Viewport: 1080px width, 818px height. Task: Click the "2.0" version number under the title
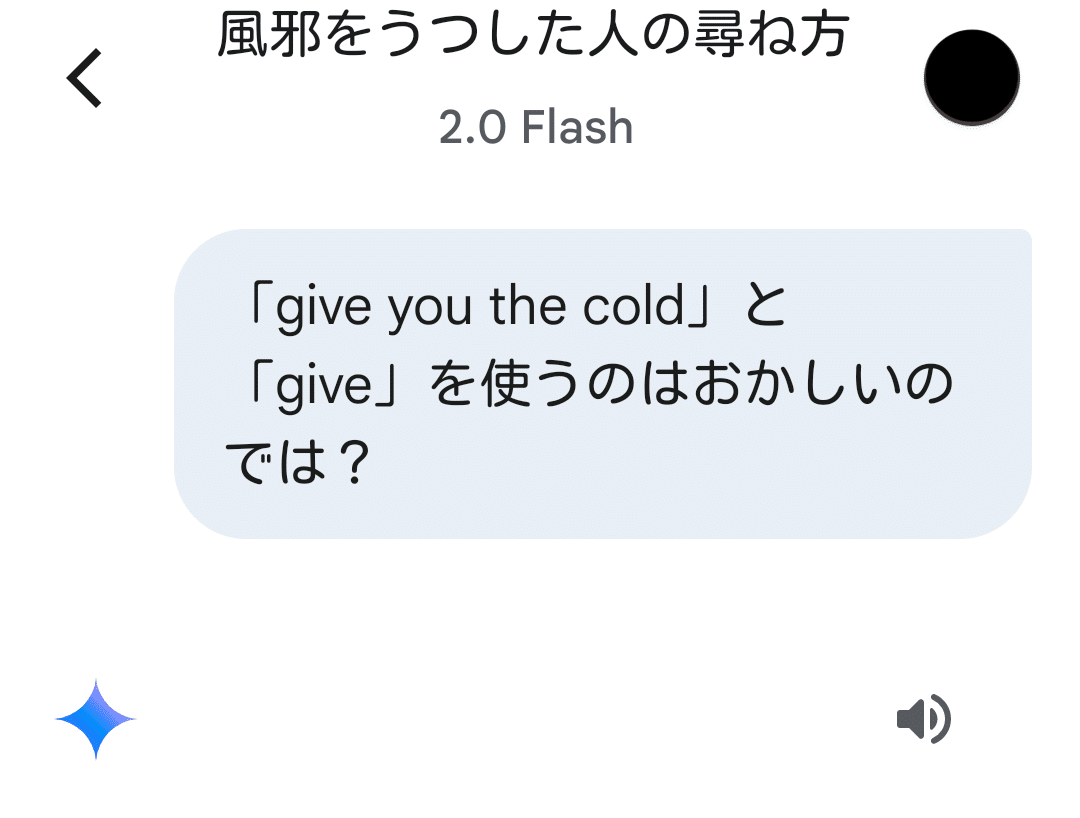click(472, 127)
